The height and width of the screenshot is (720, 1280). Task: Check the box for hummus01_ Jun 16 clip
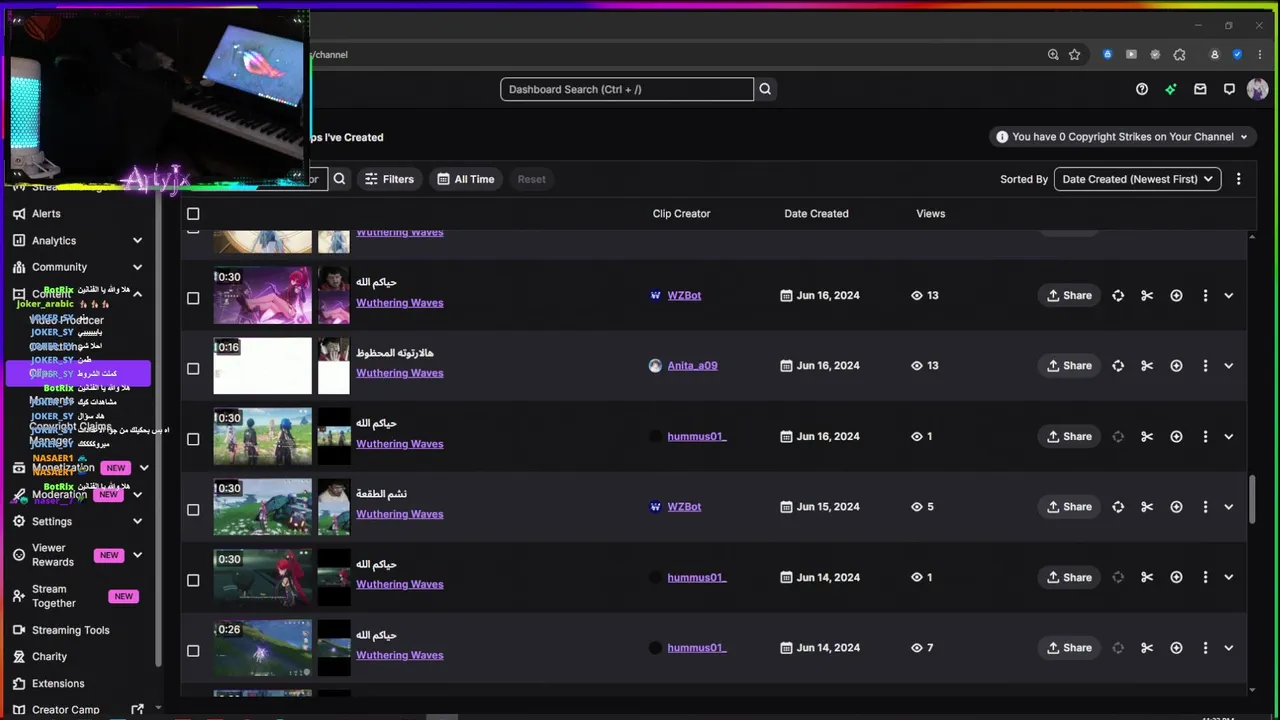pos(193,439)
